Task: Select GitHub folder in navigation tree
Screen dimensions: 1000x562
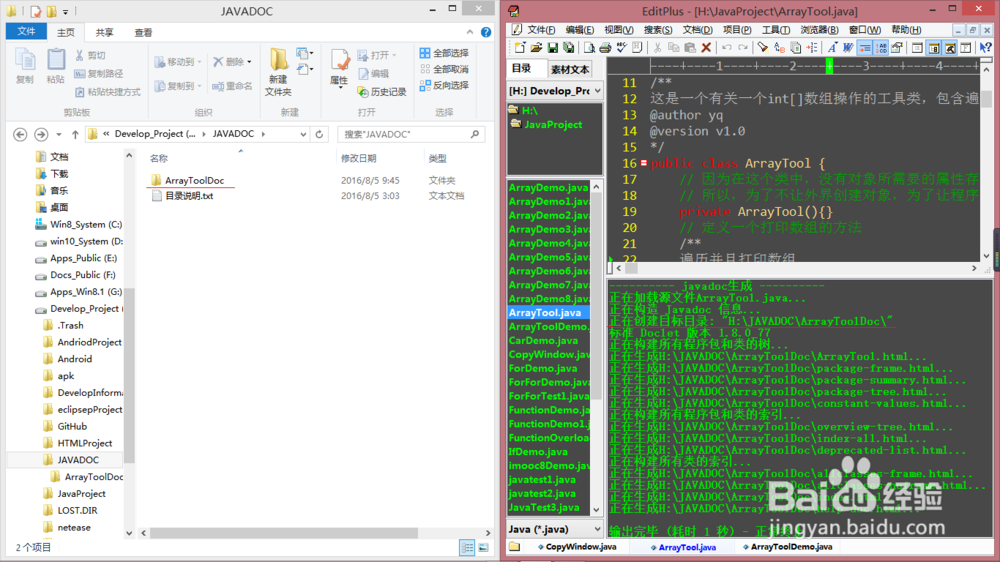Action: [72, 426]
